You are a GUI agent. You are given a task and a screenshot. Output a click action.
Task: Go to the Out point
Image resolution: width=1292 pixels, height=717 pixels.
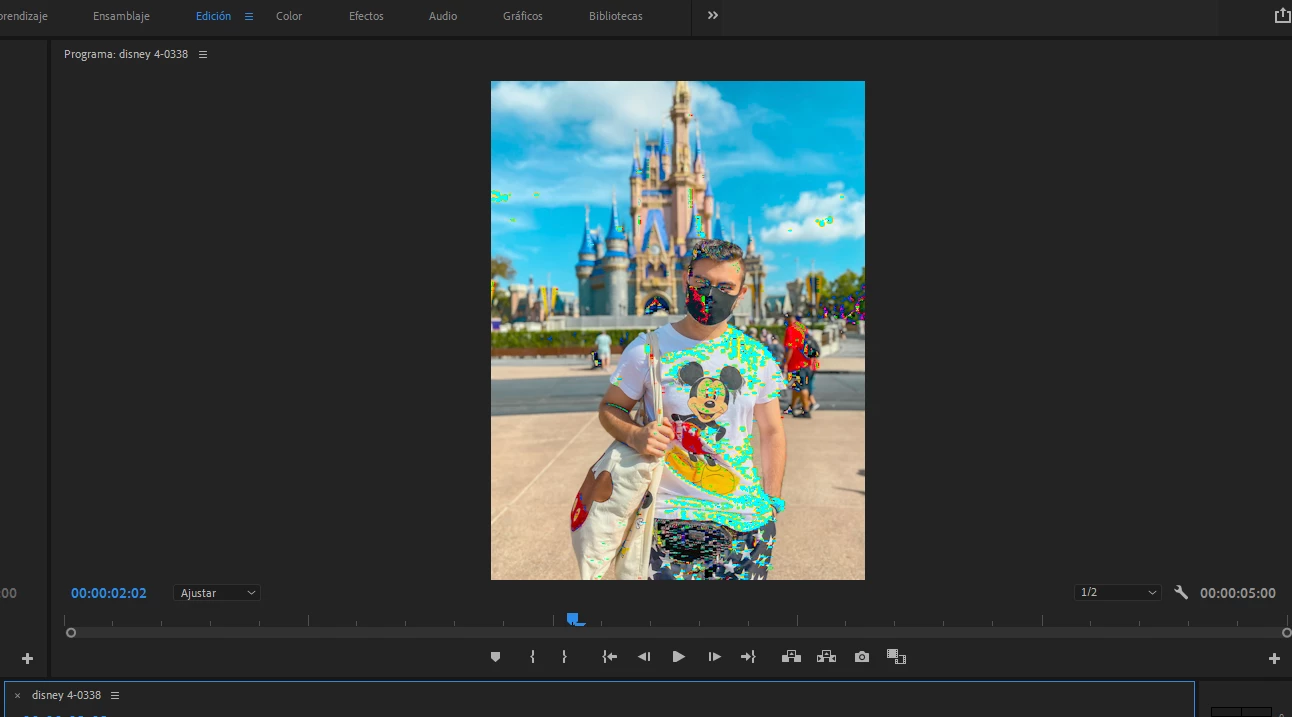coord(748,657)
